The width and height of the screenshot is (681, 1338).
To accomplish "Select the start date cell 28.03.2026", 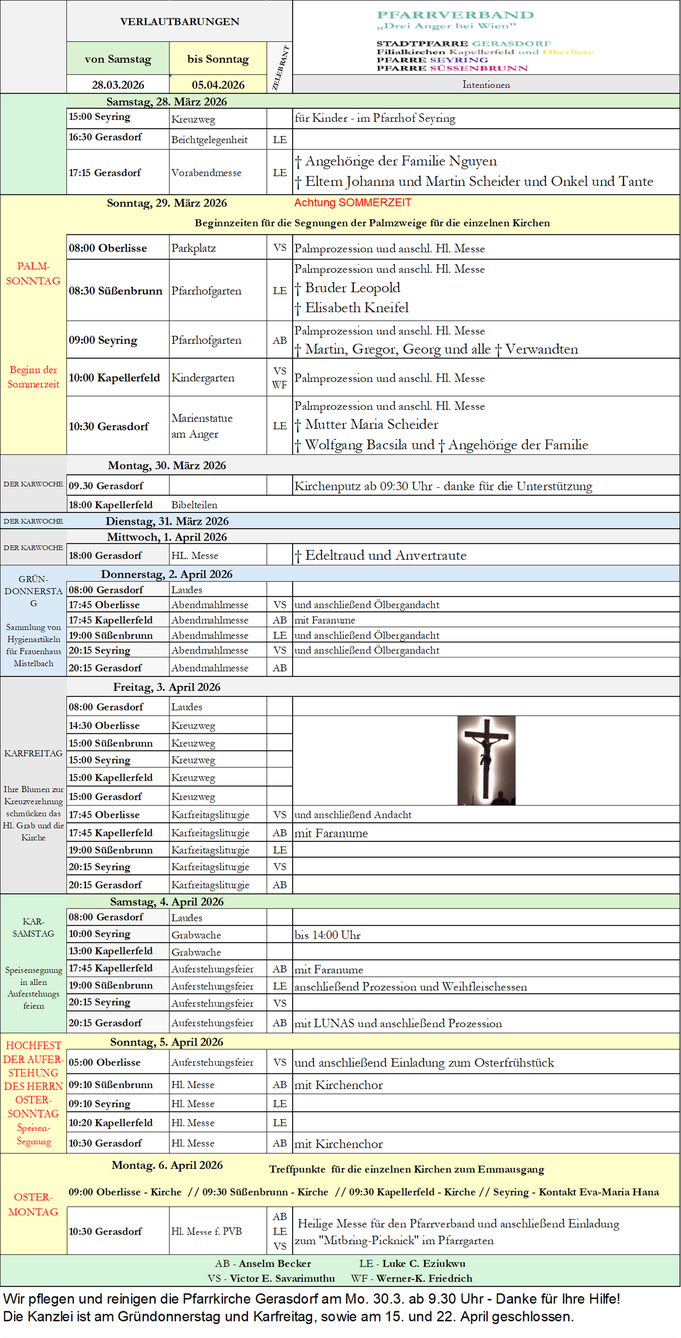I will (118, 85).
